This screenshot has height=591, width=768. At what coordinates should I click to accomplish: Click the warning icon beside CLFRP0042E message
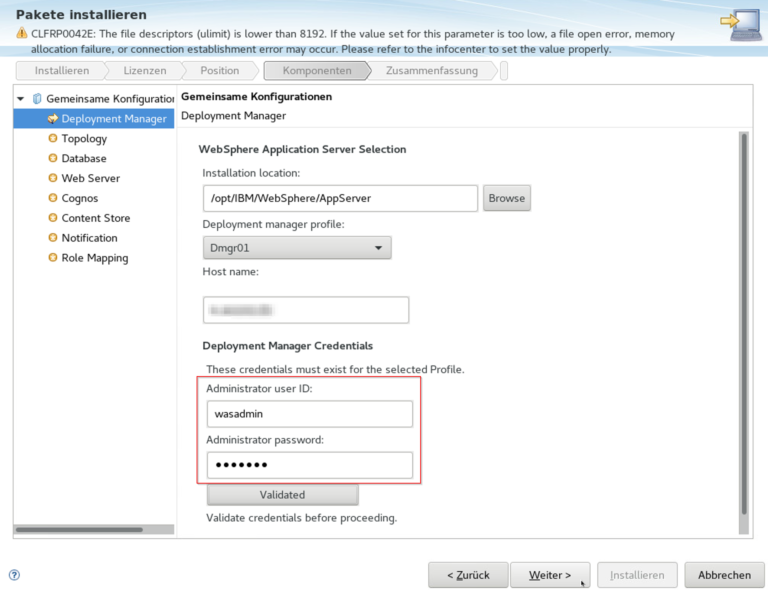(x=22, y=33)
